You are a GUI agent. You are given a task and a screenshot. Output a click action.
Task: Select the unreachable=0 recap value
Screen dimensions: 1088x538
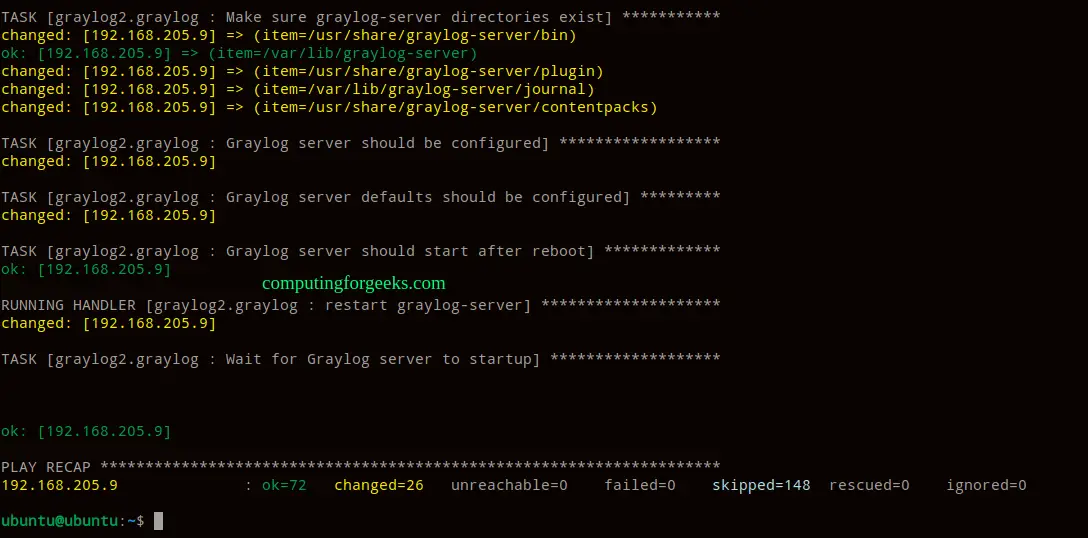pos(509,485)
